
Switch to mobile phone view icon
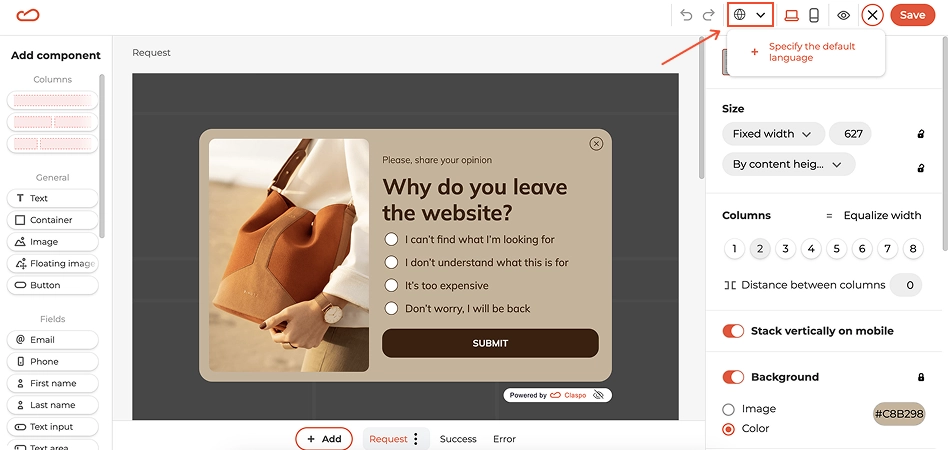[814, 15]
